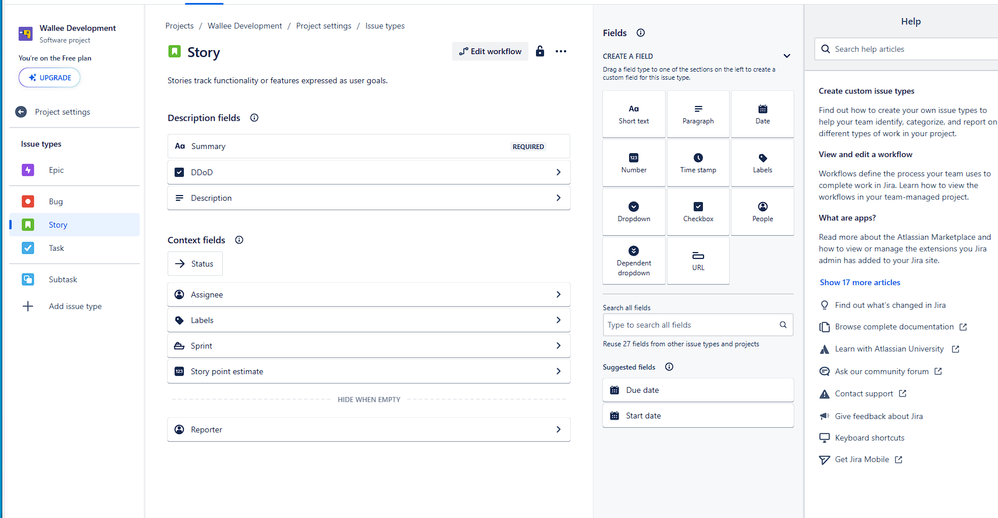This screenshot has height=518, width=998.
Task: Open Give feedback about Jira link
Action: coord(878,416)
